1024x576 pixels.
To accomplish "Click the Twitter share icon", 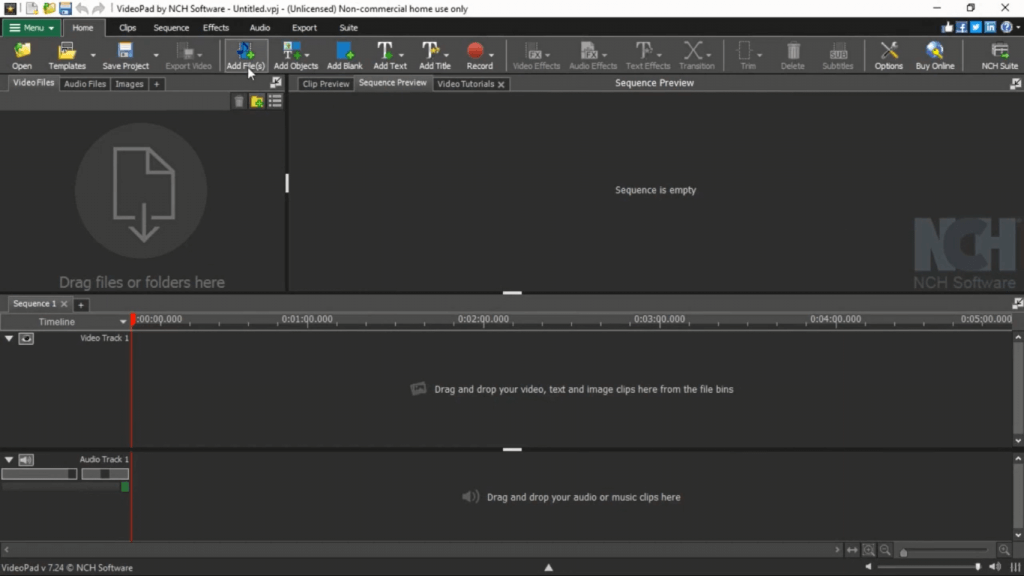I will coord(976,27).
